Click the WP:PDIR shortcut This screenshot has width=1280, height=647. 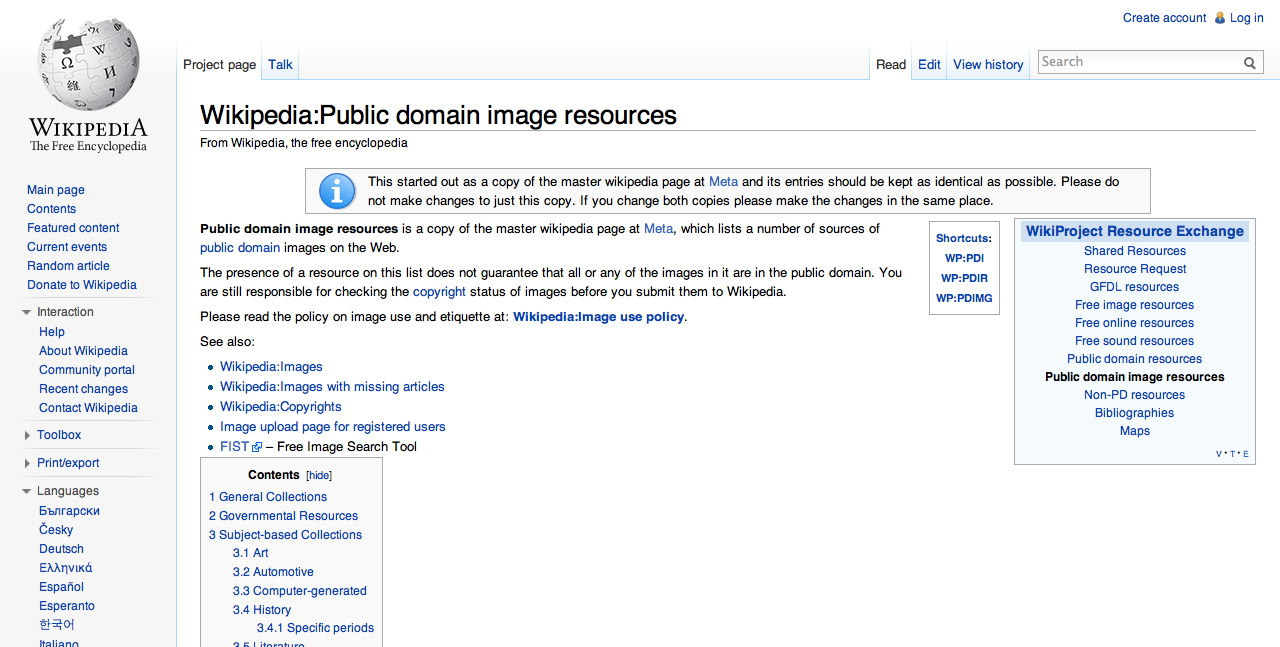point(964,278)
